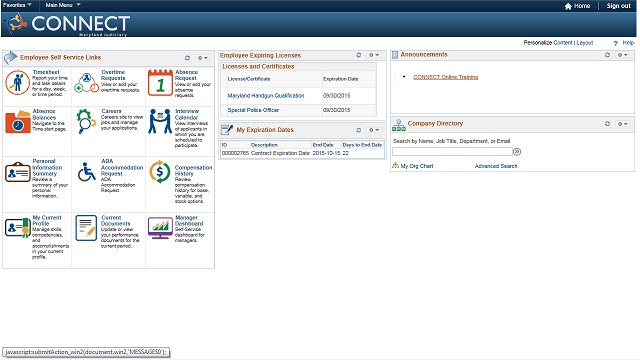Viewport: 640px width, 360px height.
Task: Click the Overtime Requests text link
Action: 113,75
